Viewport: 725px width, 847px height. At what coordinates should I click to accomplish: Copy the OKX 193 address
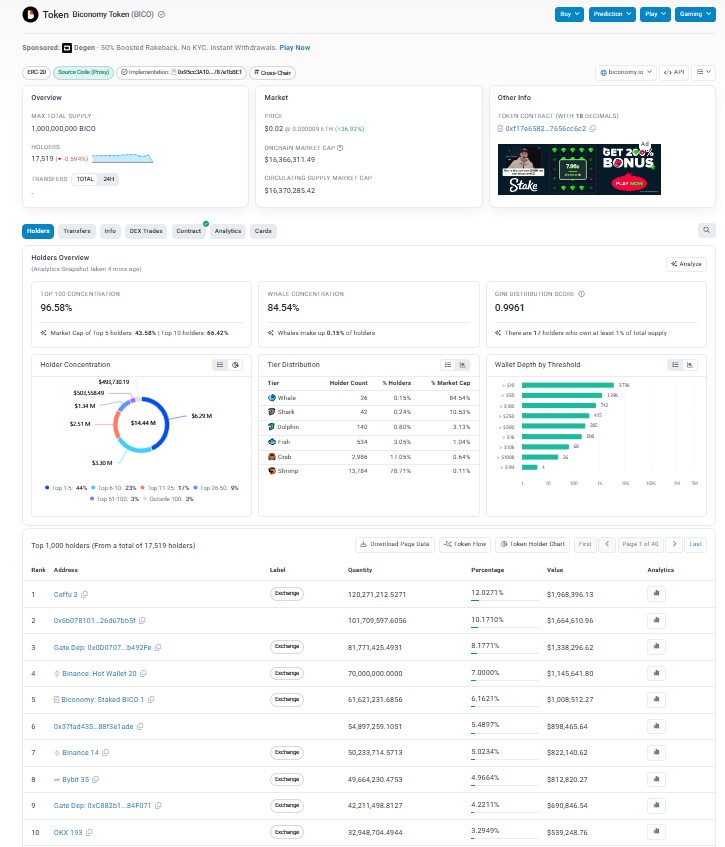(89, 832)
